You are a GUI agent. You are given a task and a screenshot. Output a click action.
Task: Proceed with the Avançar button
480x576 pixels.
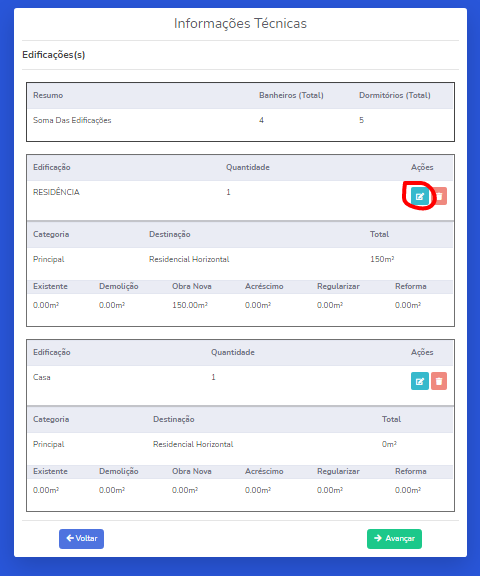tap(394, 539)
